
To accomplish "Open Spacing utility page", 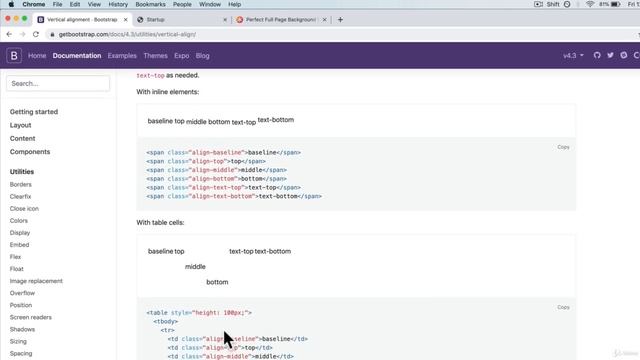I will coord(21,353).
